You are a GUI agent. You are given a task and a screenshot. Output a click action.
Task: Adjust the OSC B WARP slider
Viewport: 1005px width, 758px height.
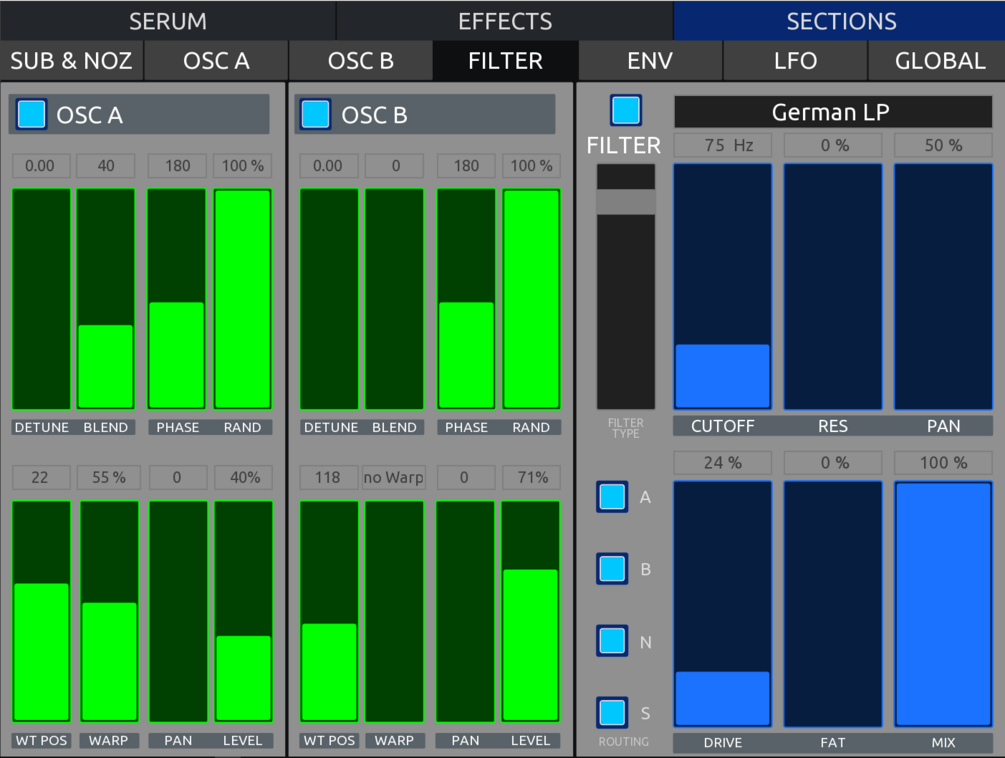click(x=394, y=611)
